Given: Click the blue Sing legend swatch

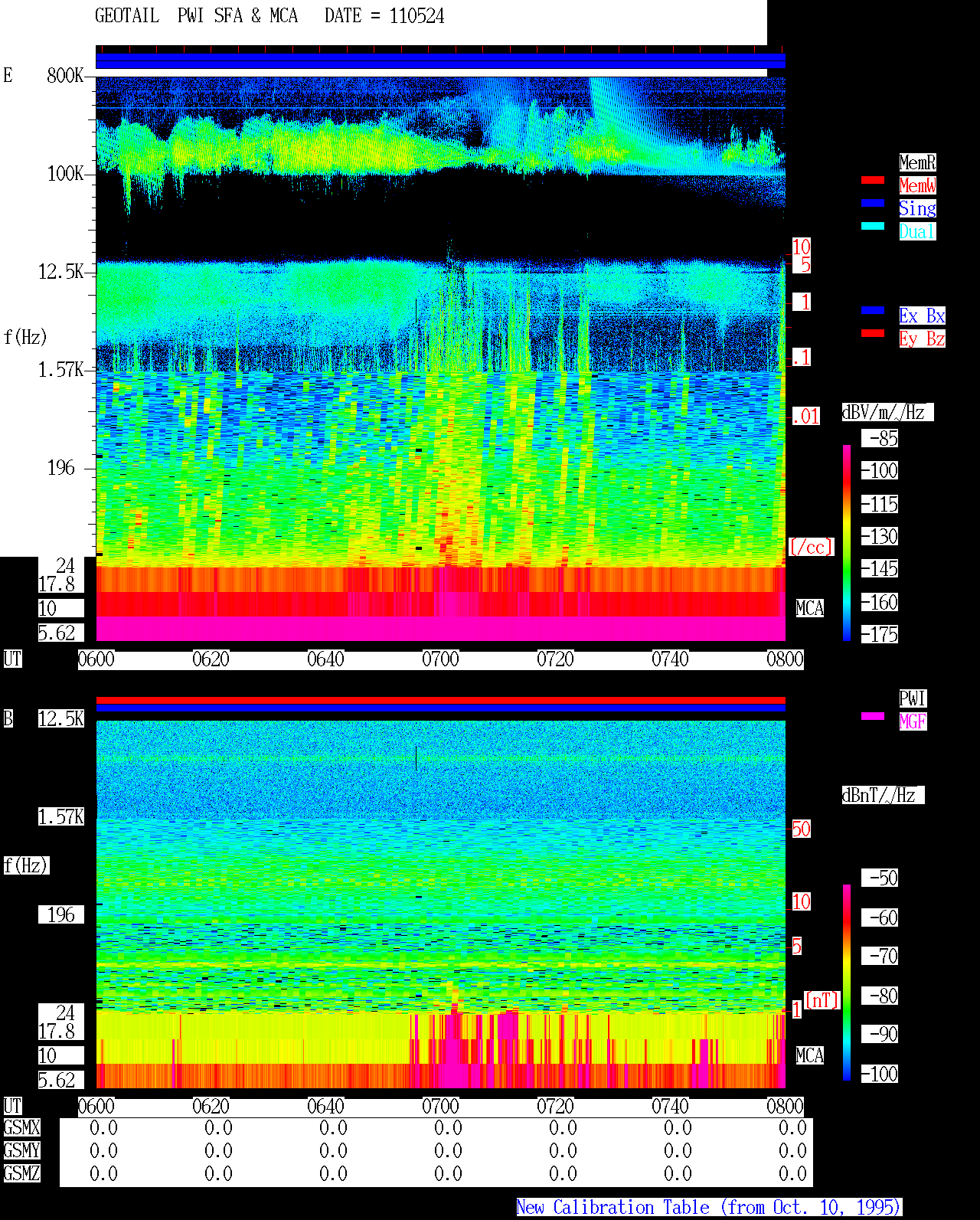Looking at the screenshot, I should pos(873,203).
